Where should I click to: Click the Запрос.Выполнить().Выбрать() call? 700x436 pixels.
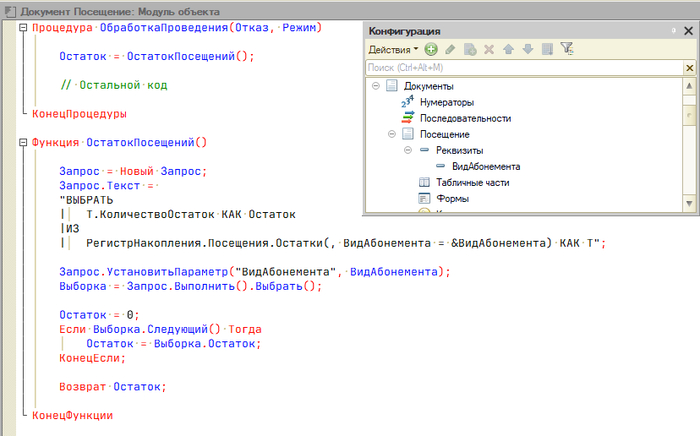223,286
